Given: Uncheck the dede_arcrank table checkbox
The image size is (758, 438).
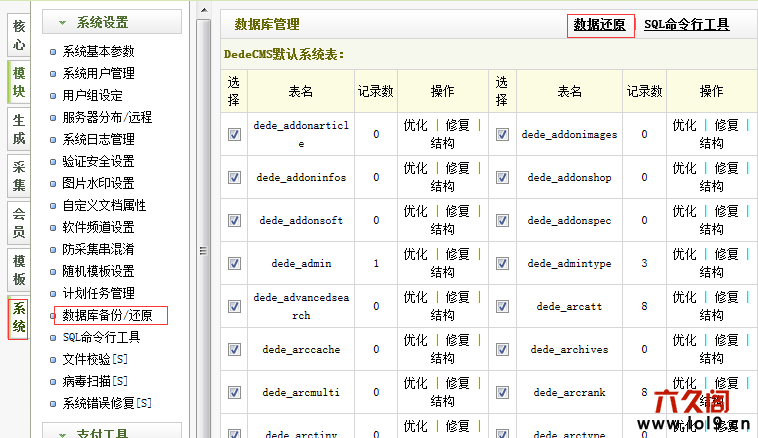Looking at the screenshot, I should tap(502, 393).
